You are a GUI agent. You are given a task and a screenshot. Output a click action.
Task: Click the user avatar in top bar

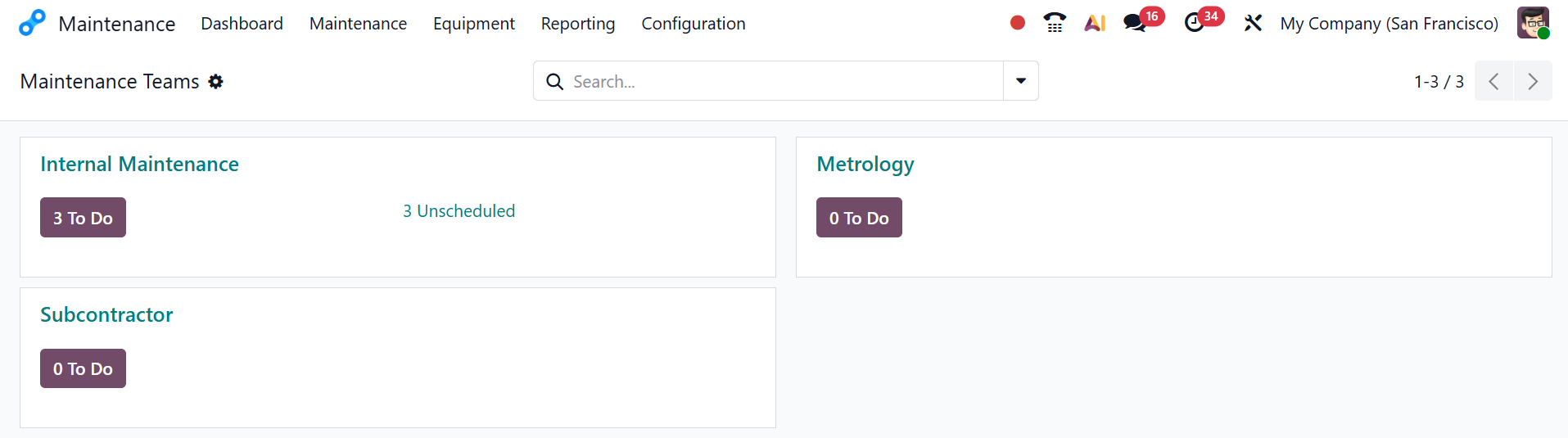1532,23
